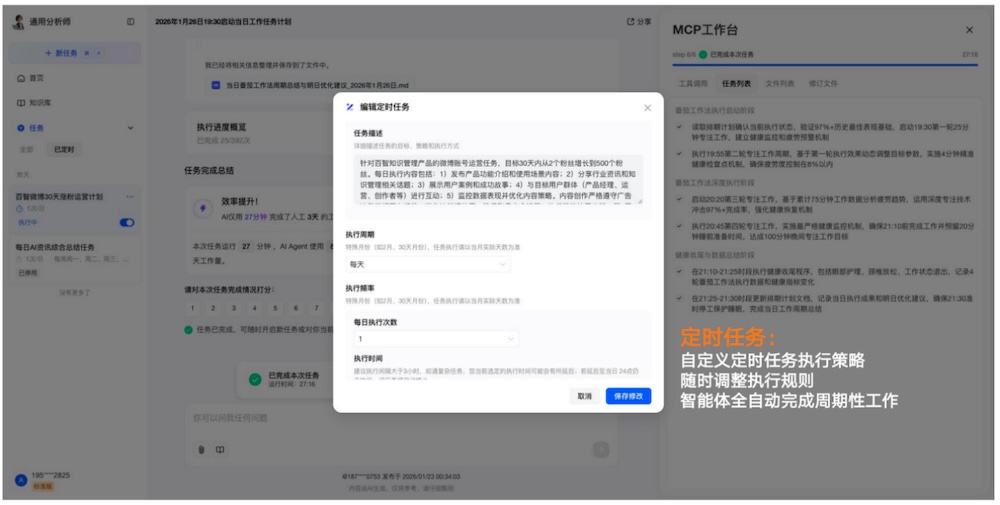Collapse the 任务 section chevron in sidebar

click(x=130, y=128)
